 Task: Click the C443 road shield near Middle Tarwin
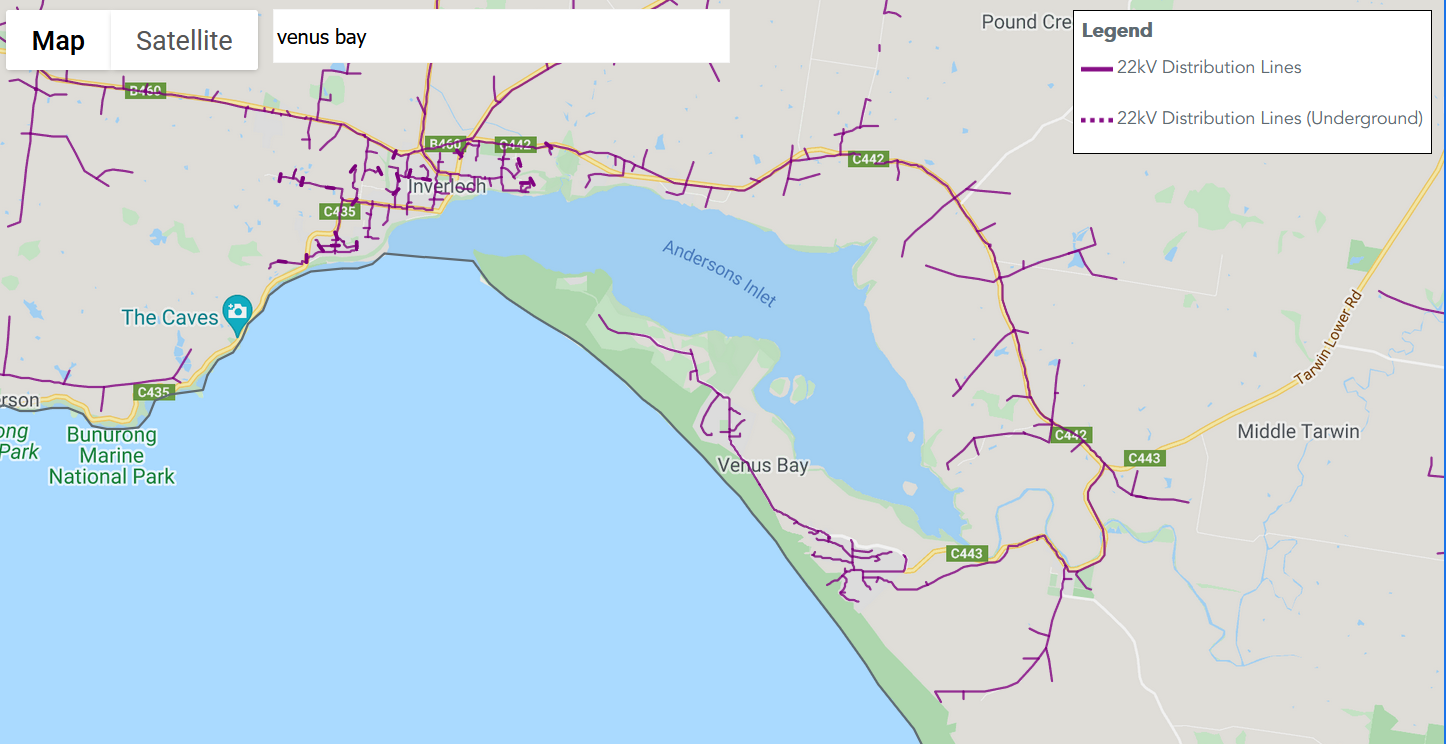click(1144, 458)
